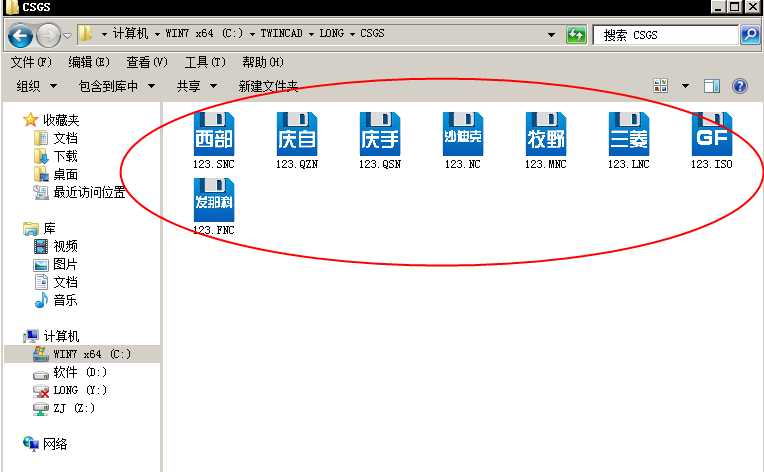Click 计算机 in the address path
This screenshot has height=472, width=764.
coord(131,33)
